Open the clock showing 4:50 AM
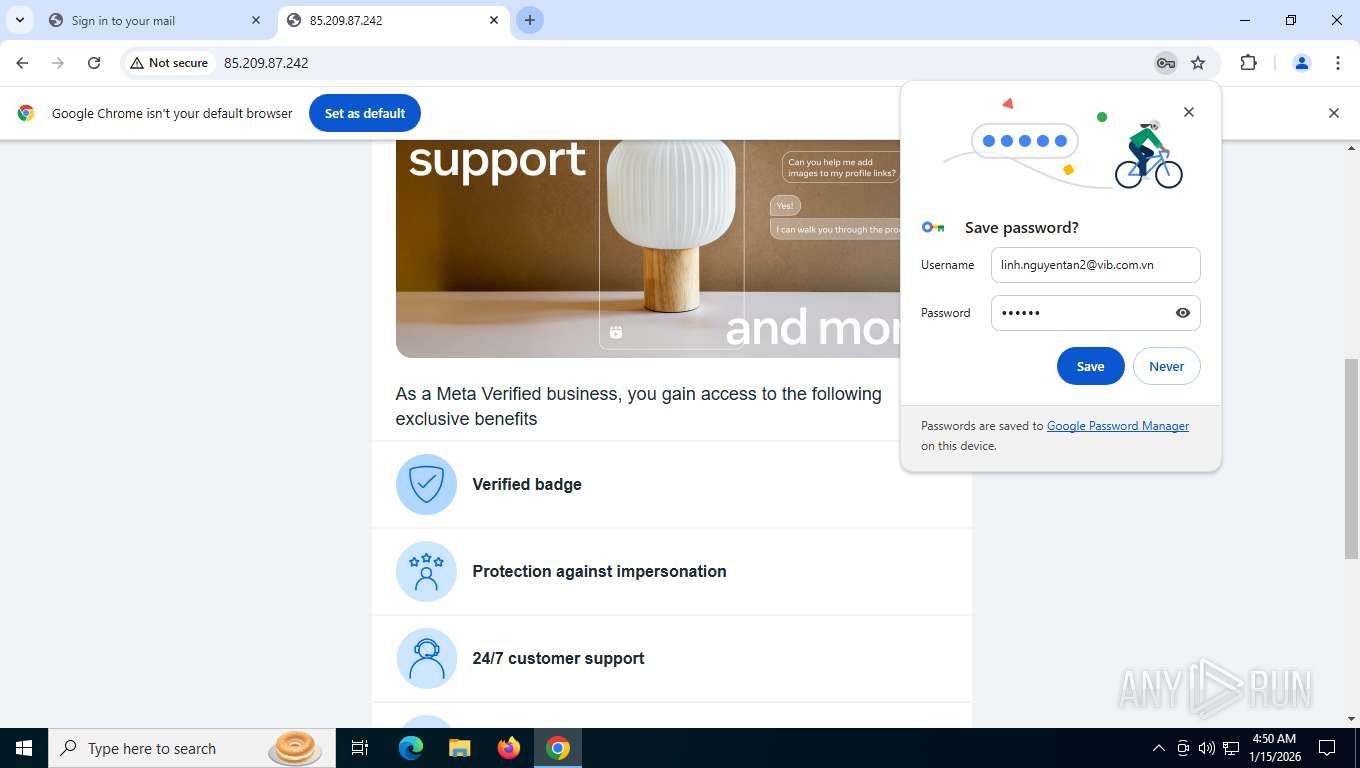1360x768 pixels. click(x=1273, y=748)
